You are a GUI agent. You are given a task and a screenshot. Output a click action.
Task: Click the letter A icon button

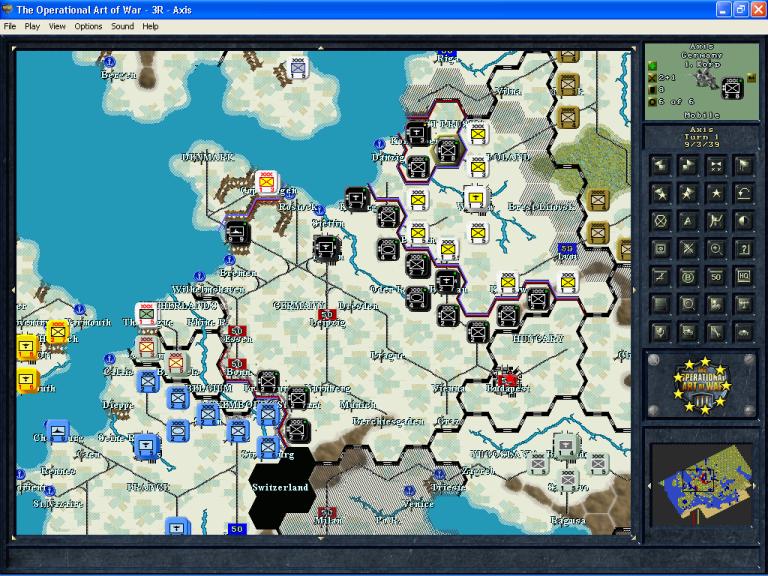[688, 221]
